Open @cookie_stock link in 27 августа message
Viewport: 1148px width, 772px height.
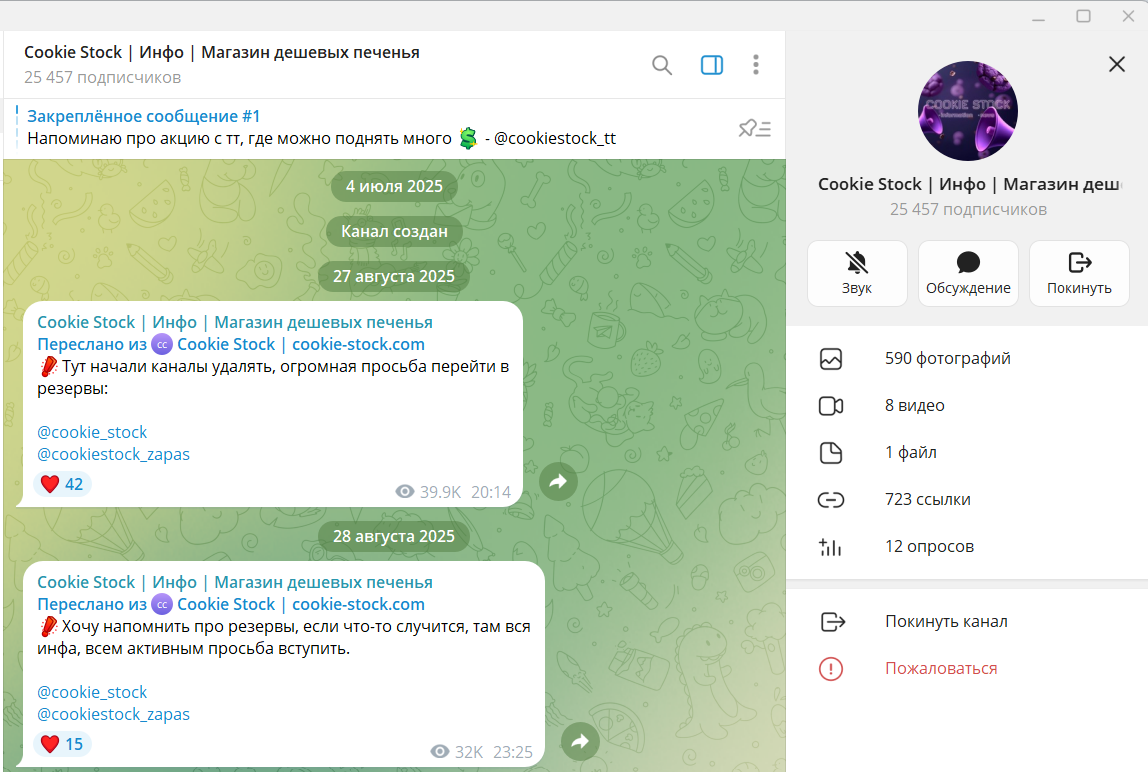point(92,432)
